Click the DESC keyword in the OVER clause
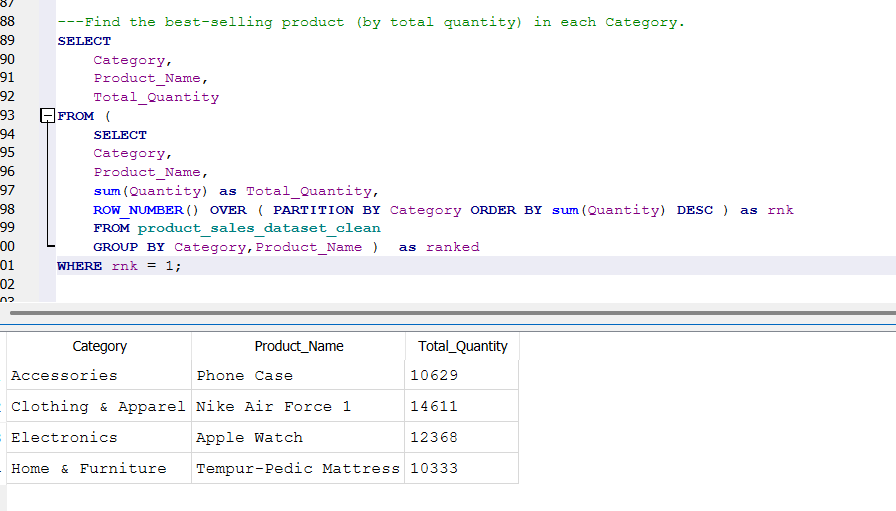 click(x=695, y=210)
